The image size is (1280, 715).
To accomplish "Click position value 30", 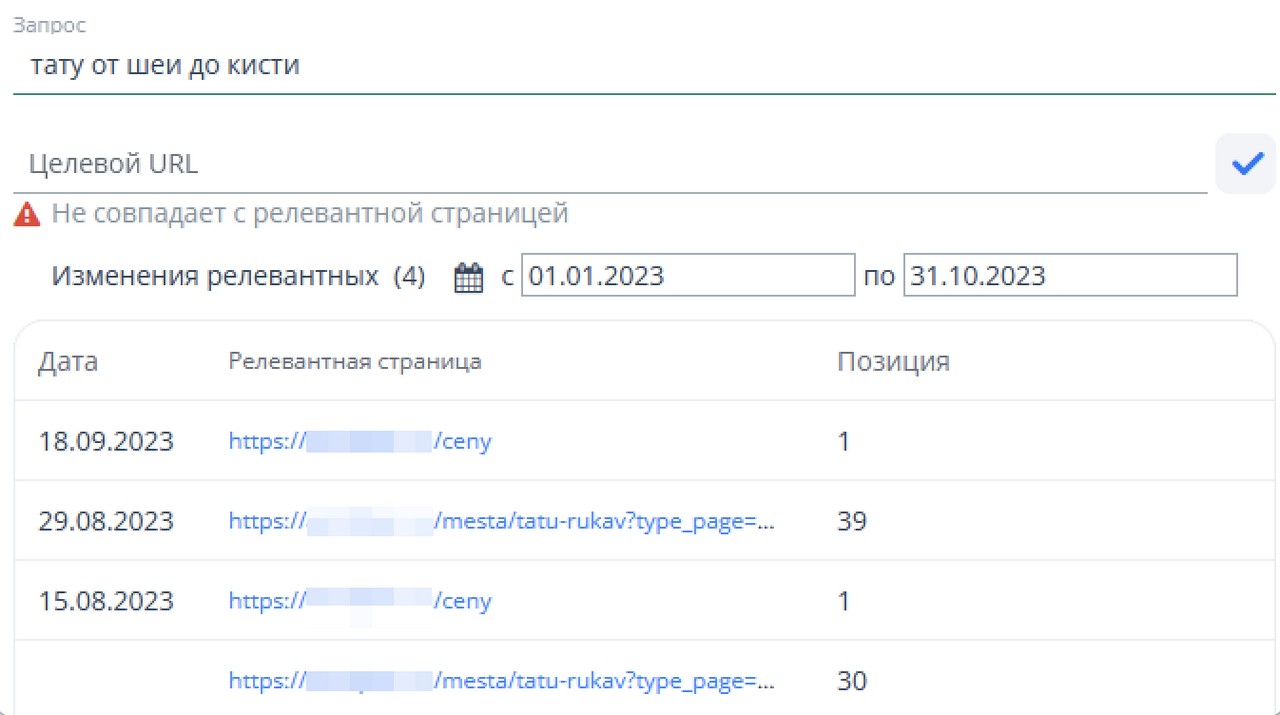I will click(x=852, y=681).
